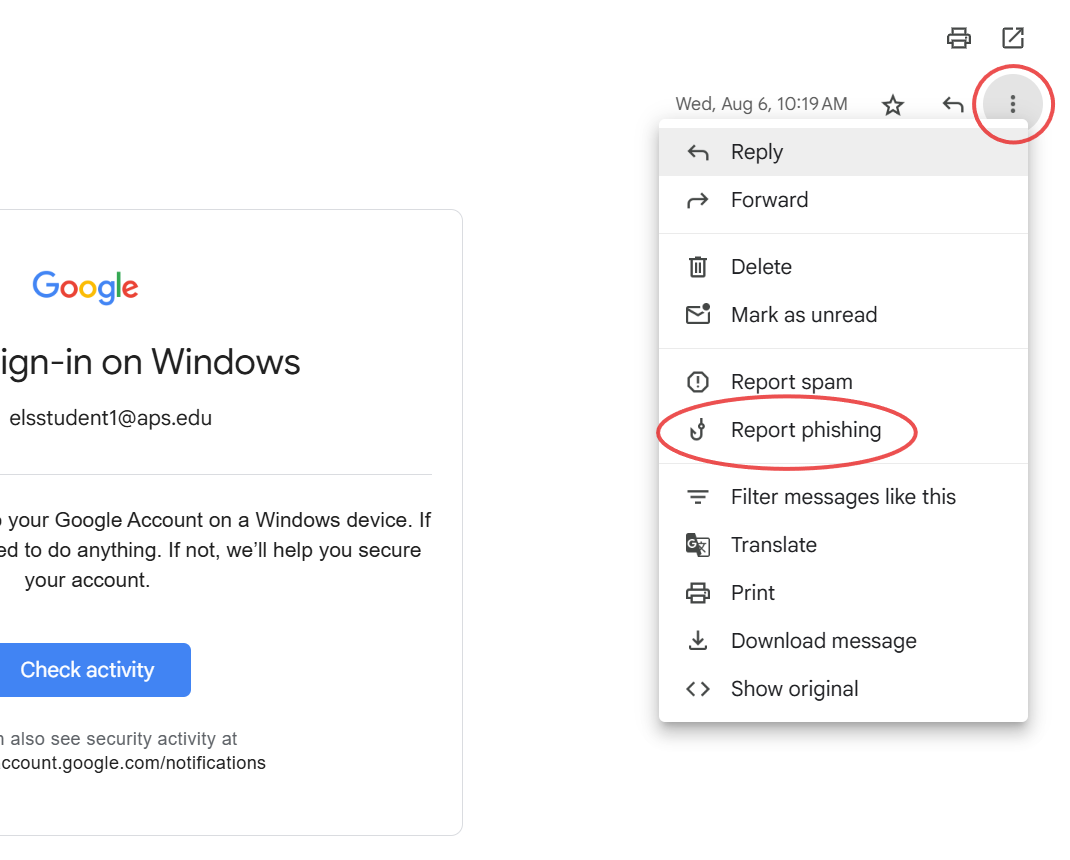Select Show original menu entry
The image size is (1070, 860).
(794, 689)
